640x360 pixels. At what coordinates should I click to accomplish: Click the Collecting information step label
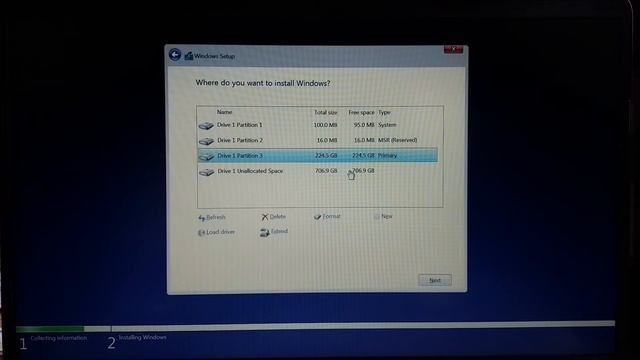click(x=58, y=338)
